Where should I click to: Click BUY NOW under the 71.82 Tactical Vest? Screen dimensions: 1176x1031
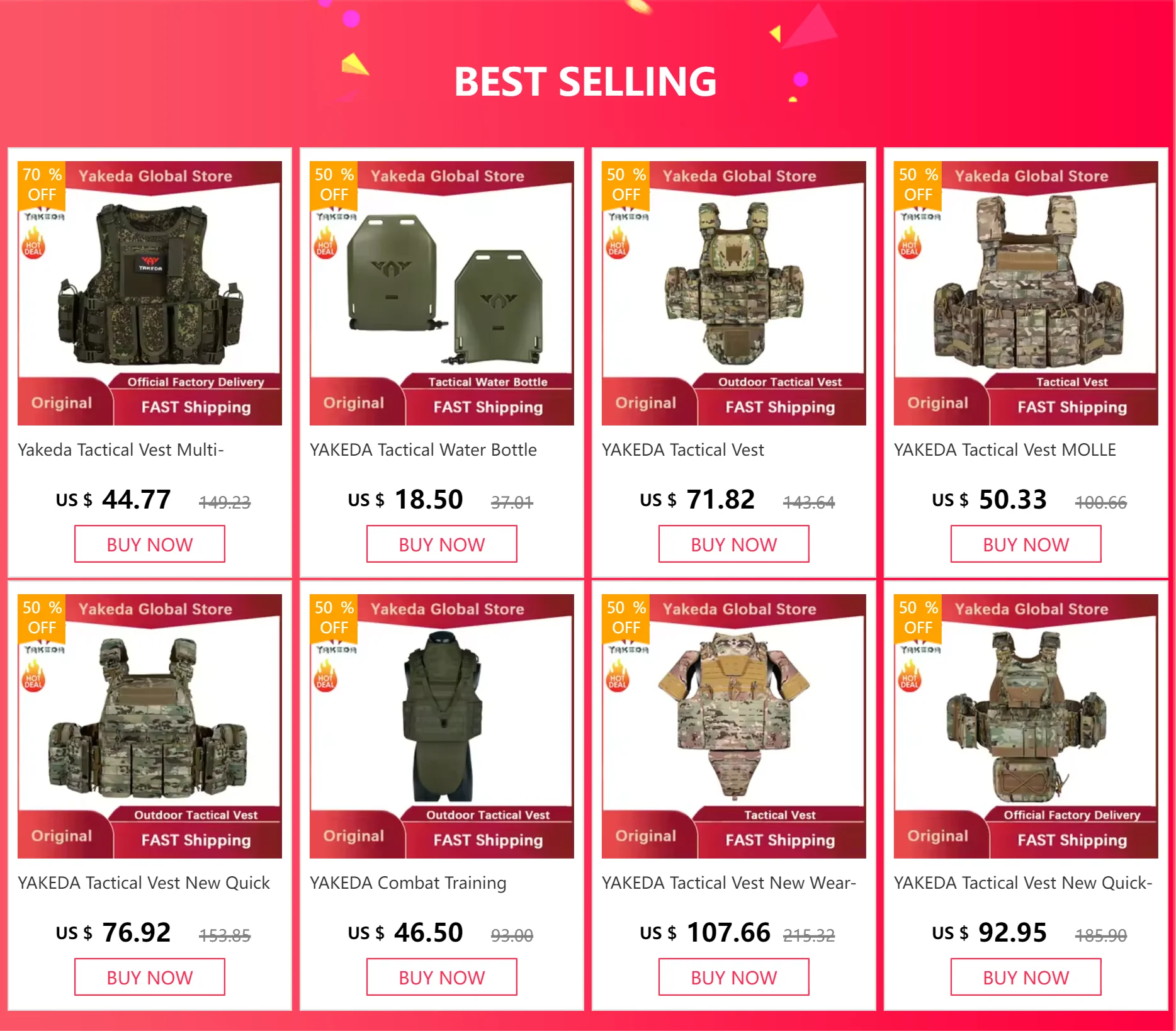click(734, 544)
